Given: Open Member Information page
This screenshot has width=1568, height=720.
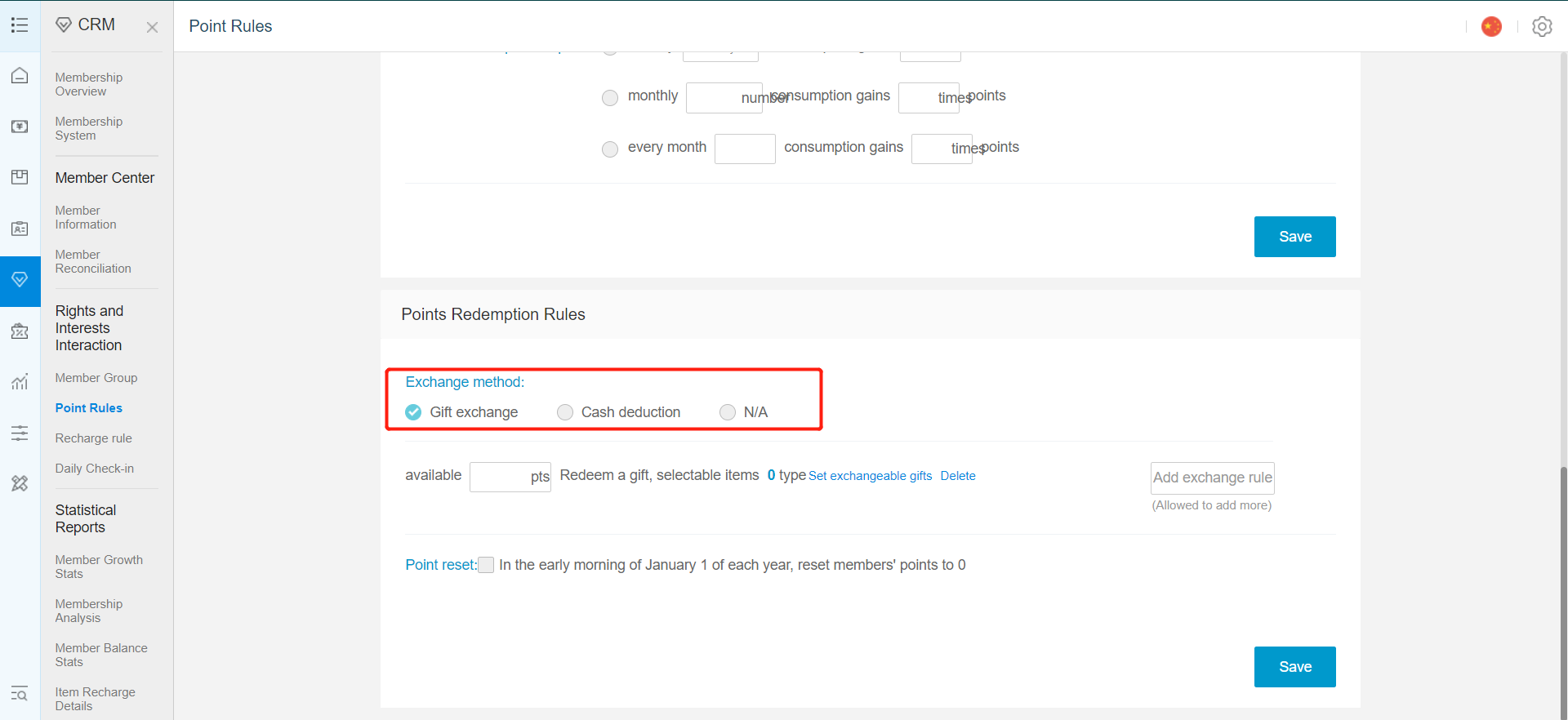Looking at the screenshot, I should click(x=86, y=217).
